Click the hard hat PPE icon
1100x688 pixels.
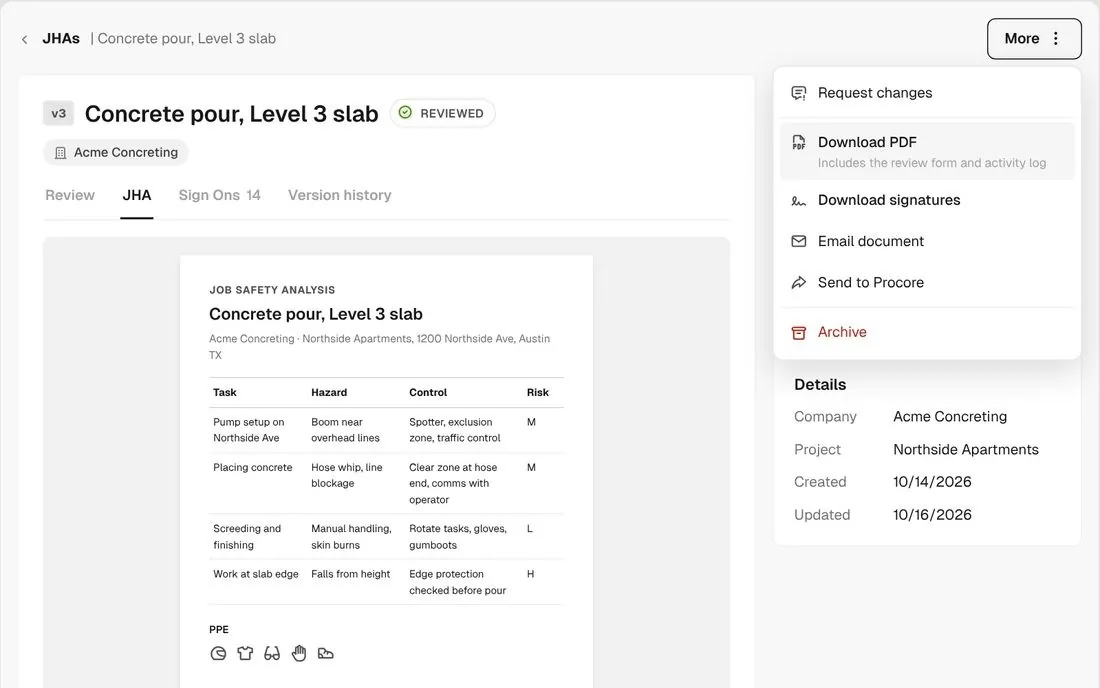218,654
